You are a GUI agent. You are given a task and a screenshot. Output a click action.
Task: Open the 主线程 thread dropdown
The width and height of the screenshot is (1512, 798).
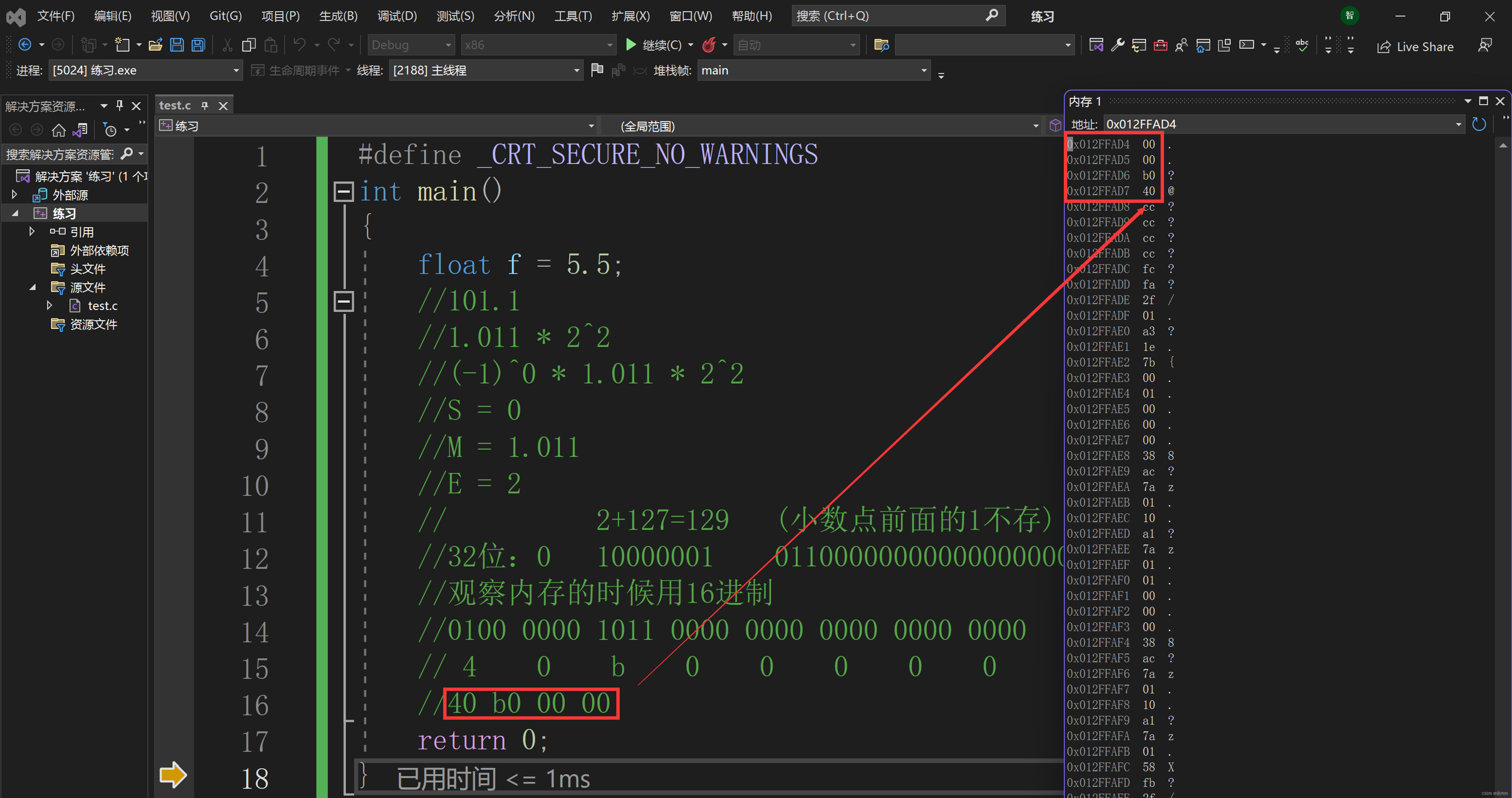576,71
